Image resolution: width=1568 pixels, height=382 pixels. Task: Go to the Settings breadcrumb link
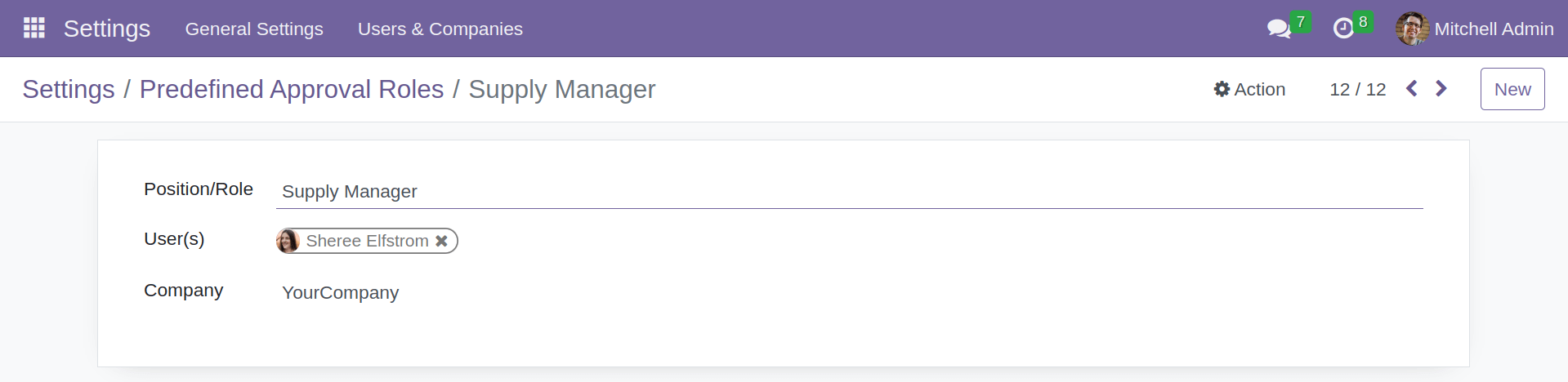[x=69, y=89]
